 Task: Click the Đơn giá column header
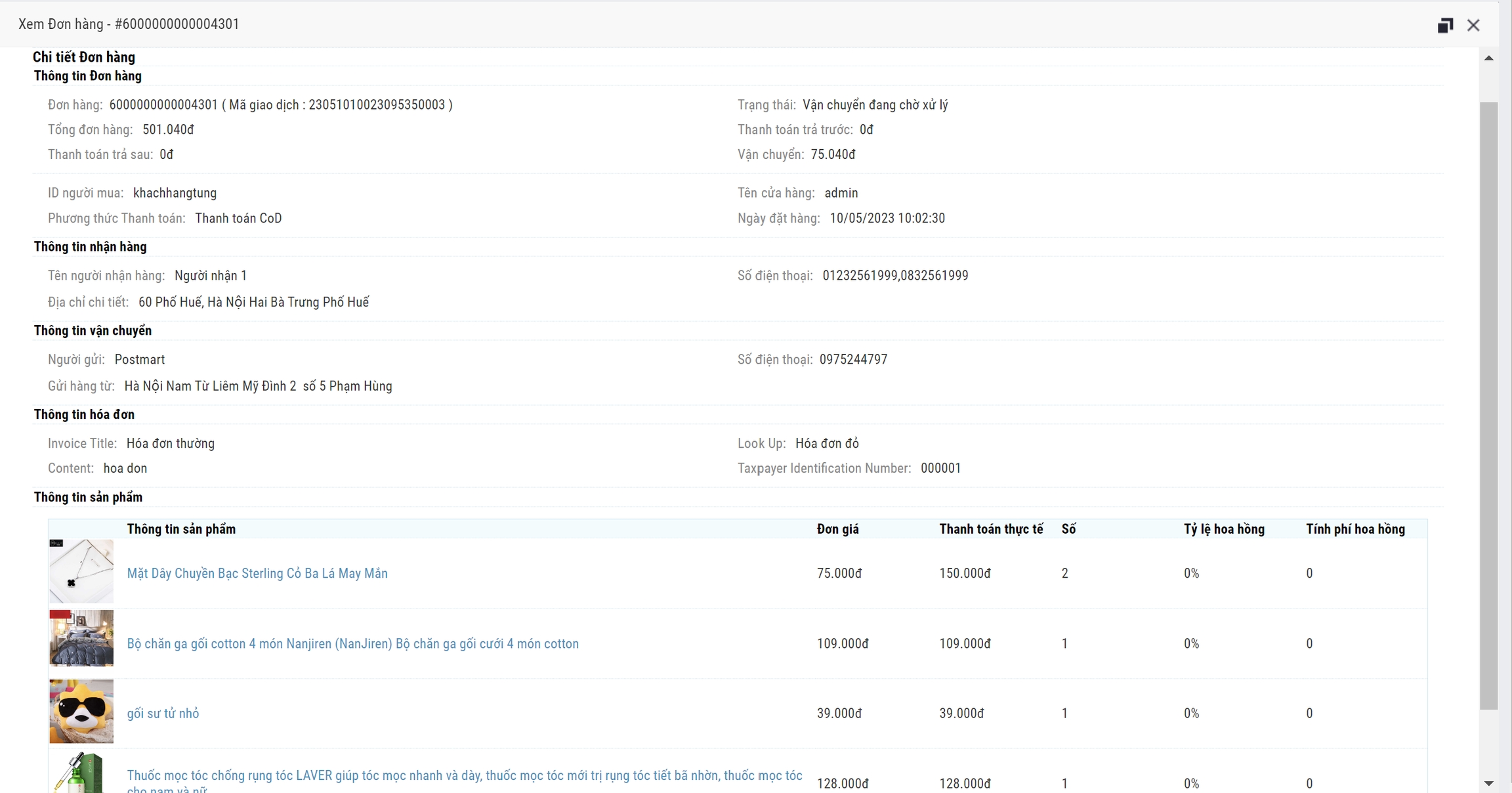[837, 529]
